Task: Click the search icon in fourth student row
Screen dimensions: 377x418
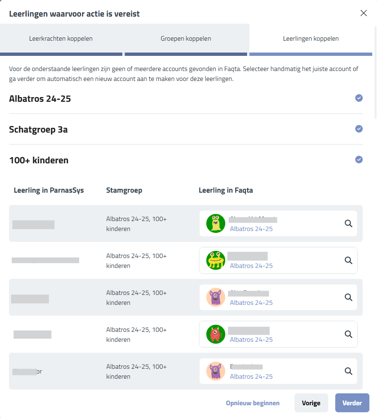Action: (348, 334)
